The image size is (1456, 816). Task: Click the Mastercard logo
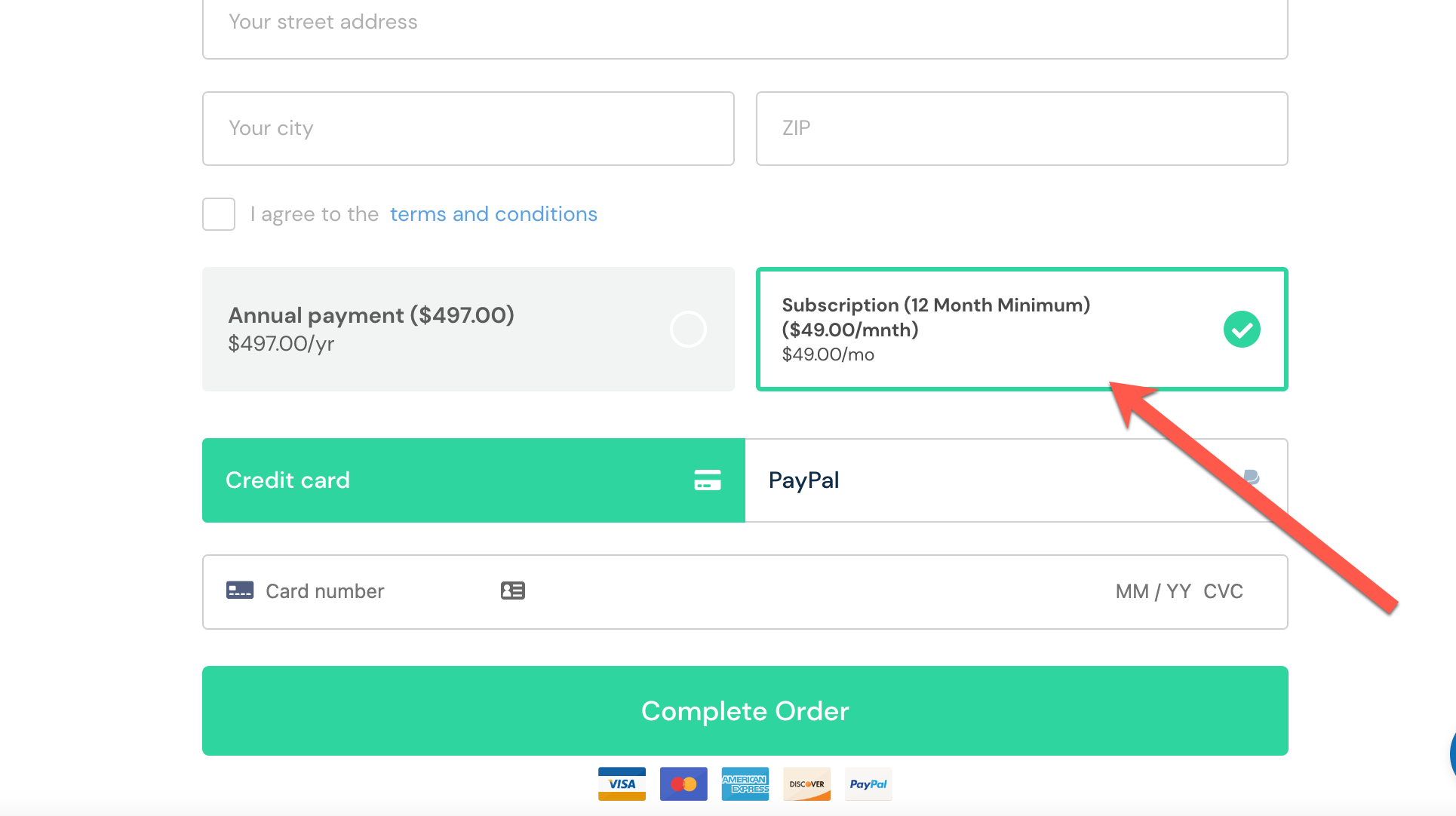(683, 784)
